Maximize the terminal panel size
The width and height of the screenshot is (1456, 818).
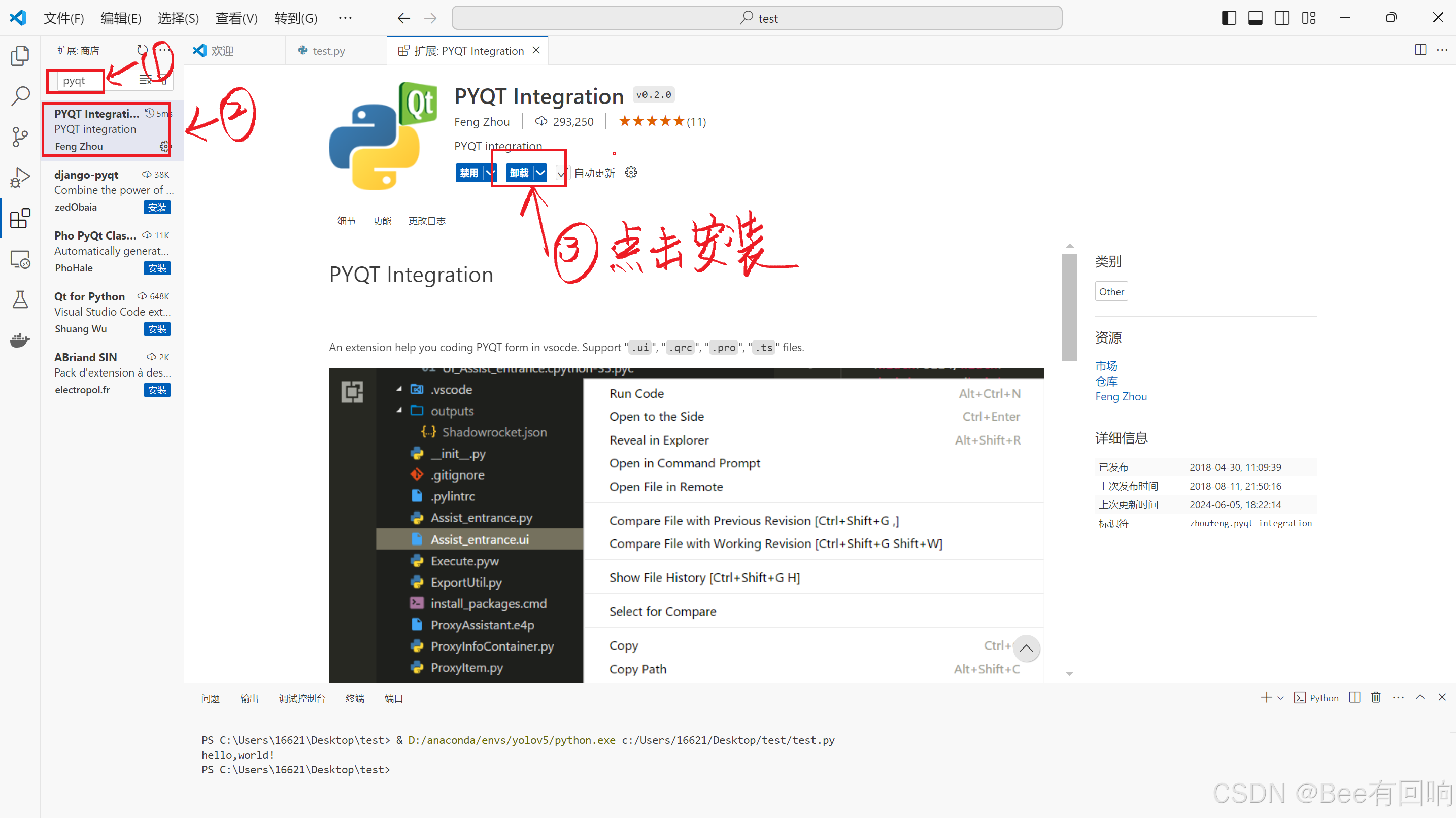point(1420,698)
